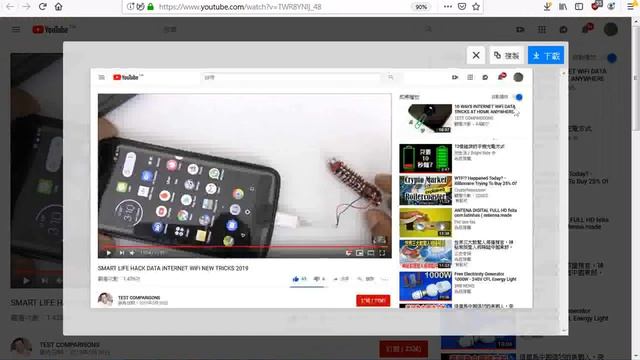The image size is (640, 360).
Task: Toggle the Firefox sidebar icon
Action: [579, 7]
